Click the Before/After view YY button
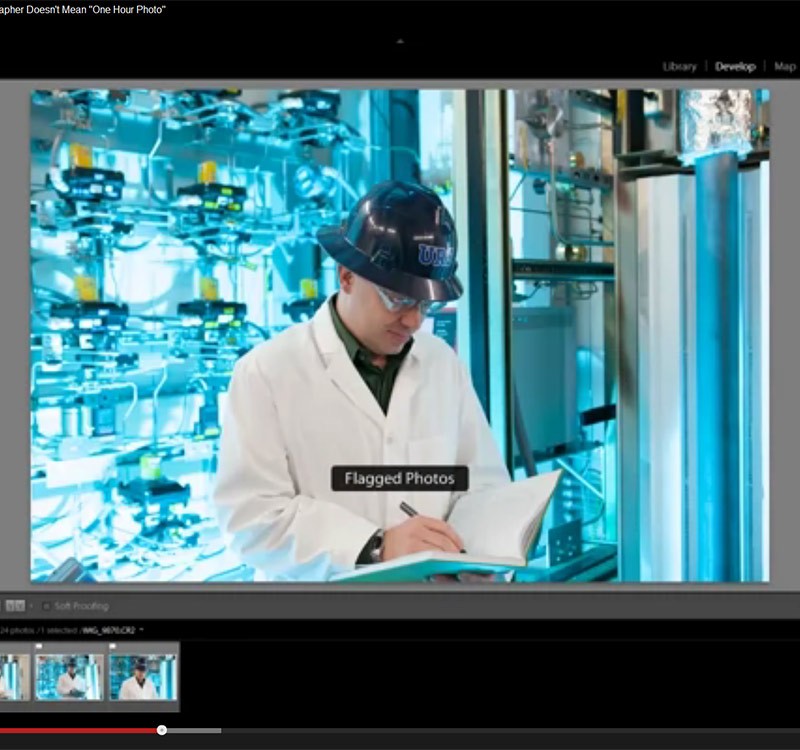The width and height of the screenshot is (800, 750). point(13,606)
